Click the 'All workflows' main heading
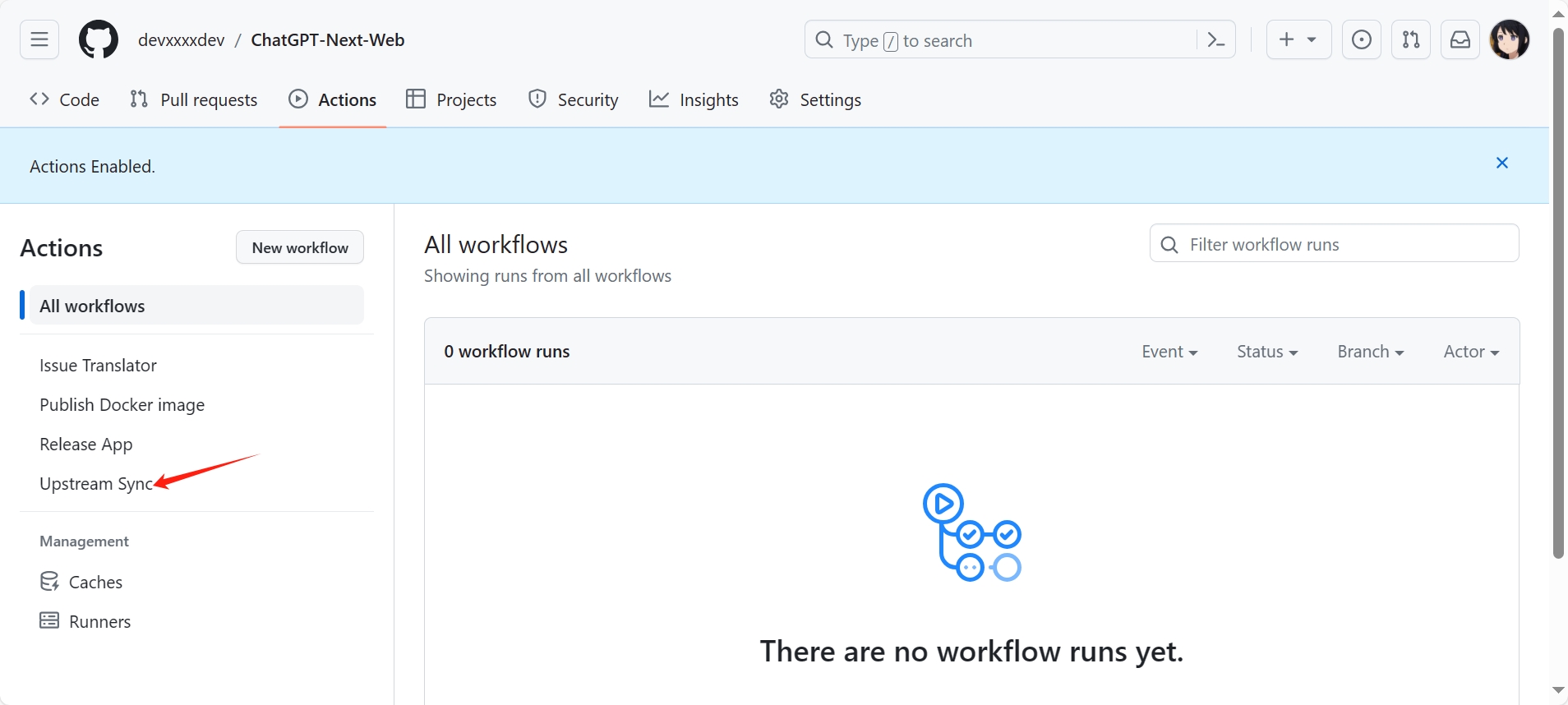The image size is (1568, 705). click(x=496, y=245)
